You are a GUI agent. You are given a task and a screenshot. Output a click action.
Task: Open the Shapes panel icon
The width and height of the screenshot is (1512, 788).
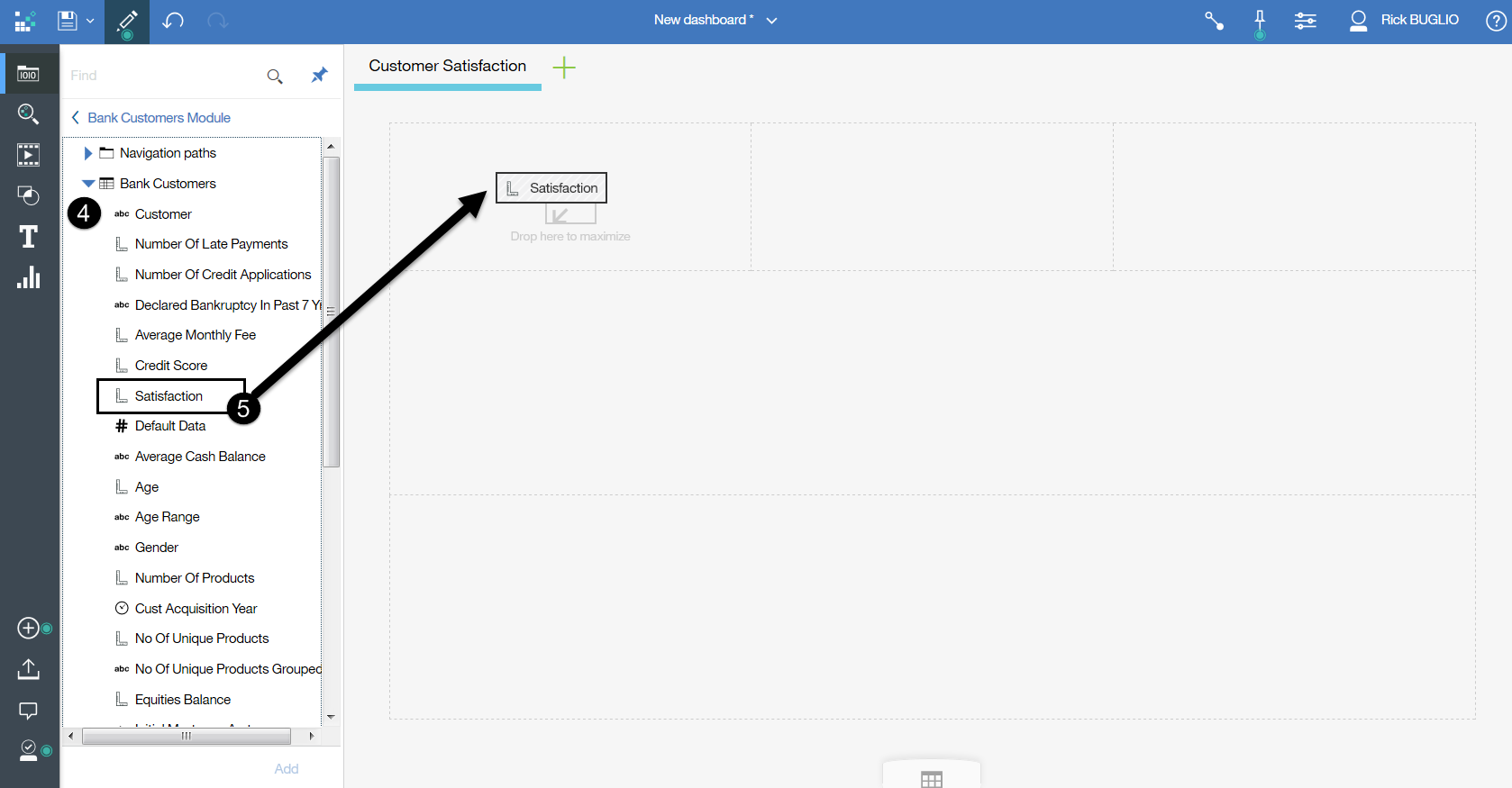[28, 195]
